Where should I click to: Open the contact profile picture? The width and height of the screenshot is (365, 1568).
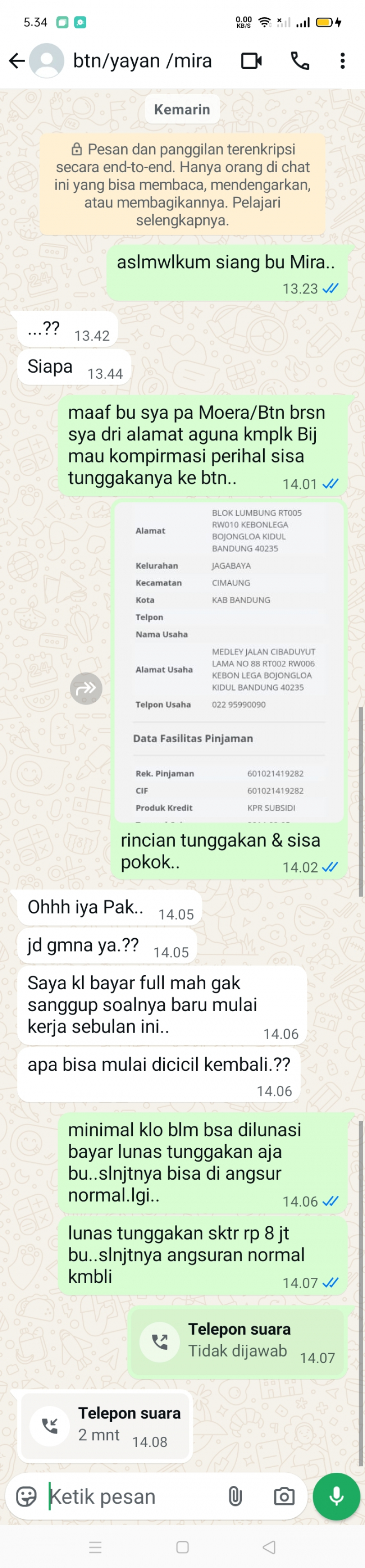[47, 60]
